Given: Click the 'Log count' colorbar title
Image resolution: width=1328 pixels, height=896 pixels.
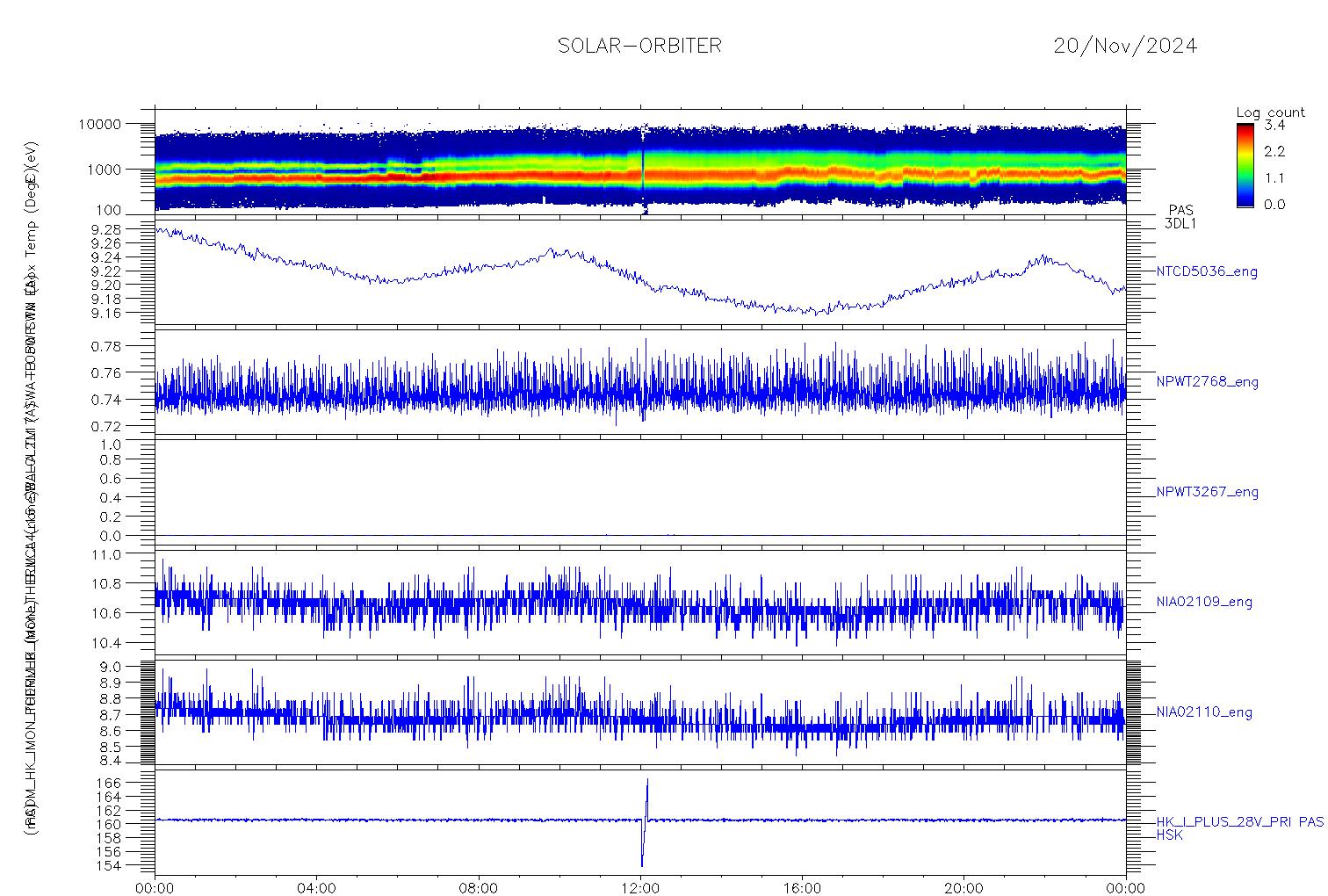Looking at the screenshot, I should pyautogui.click(x=1270, y=112).
